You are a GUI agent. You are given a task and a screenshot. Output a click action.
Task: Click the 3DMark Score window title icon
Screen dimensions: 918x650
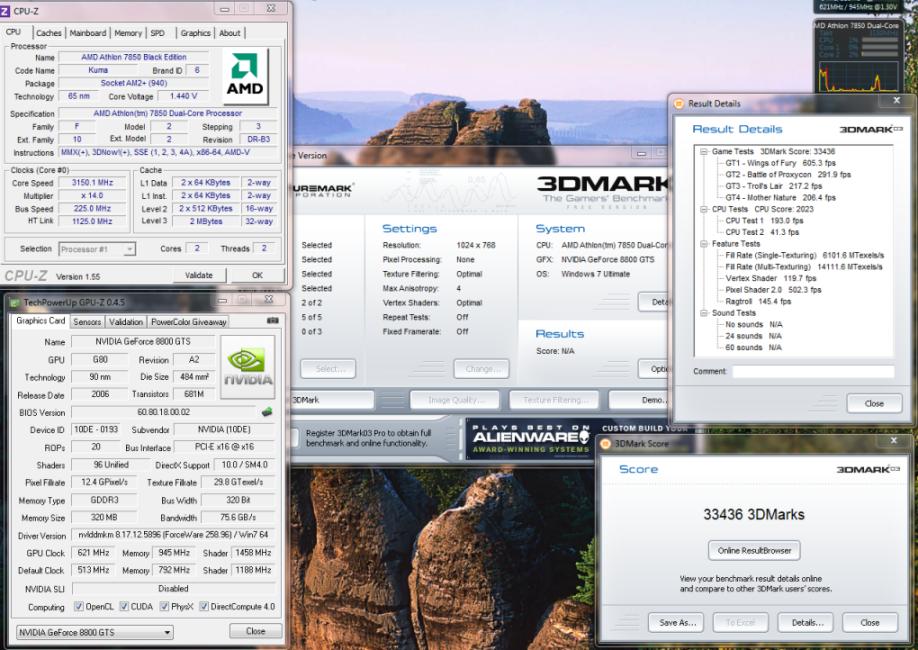pos(605,444)
